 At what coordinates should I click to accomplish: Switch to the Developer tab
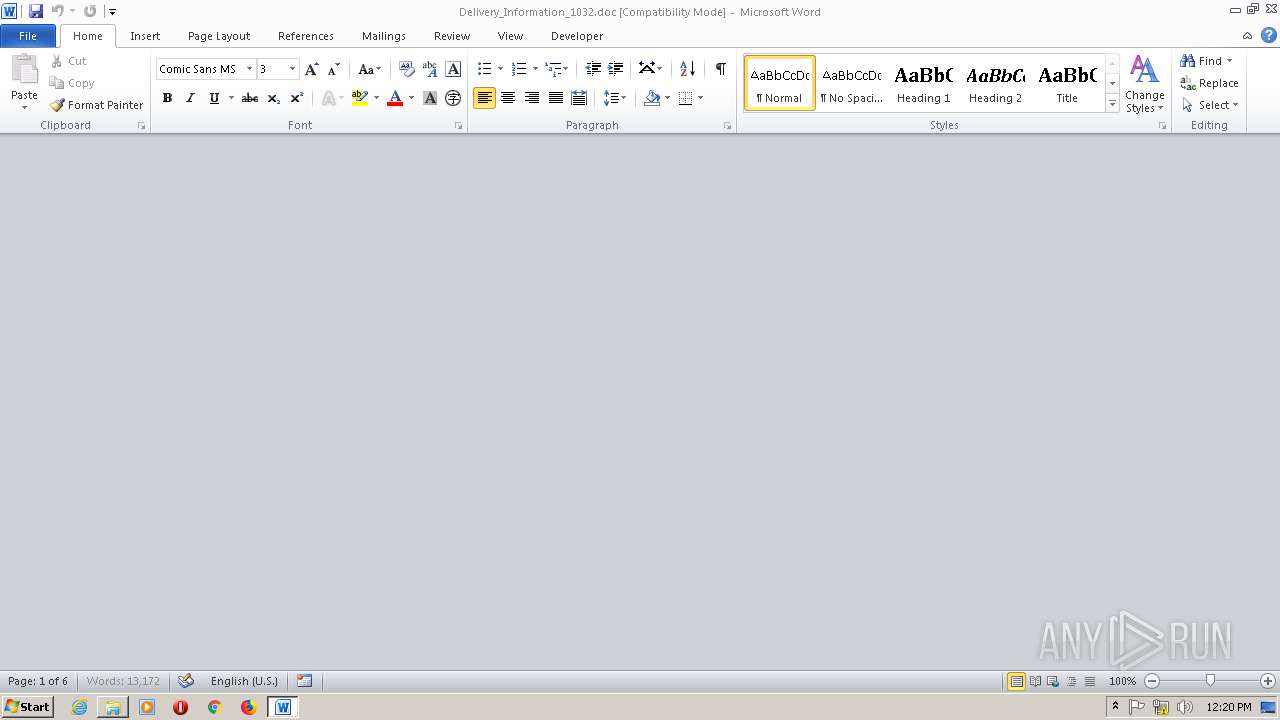(577, 36)
